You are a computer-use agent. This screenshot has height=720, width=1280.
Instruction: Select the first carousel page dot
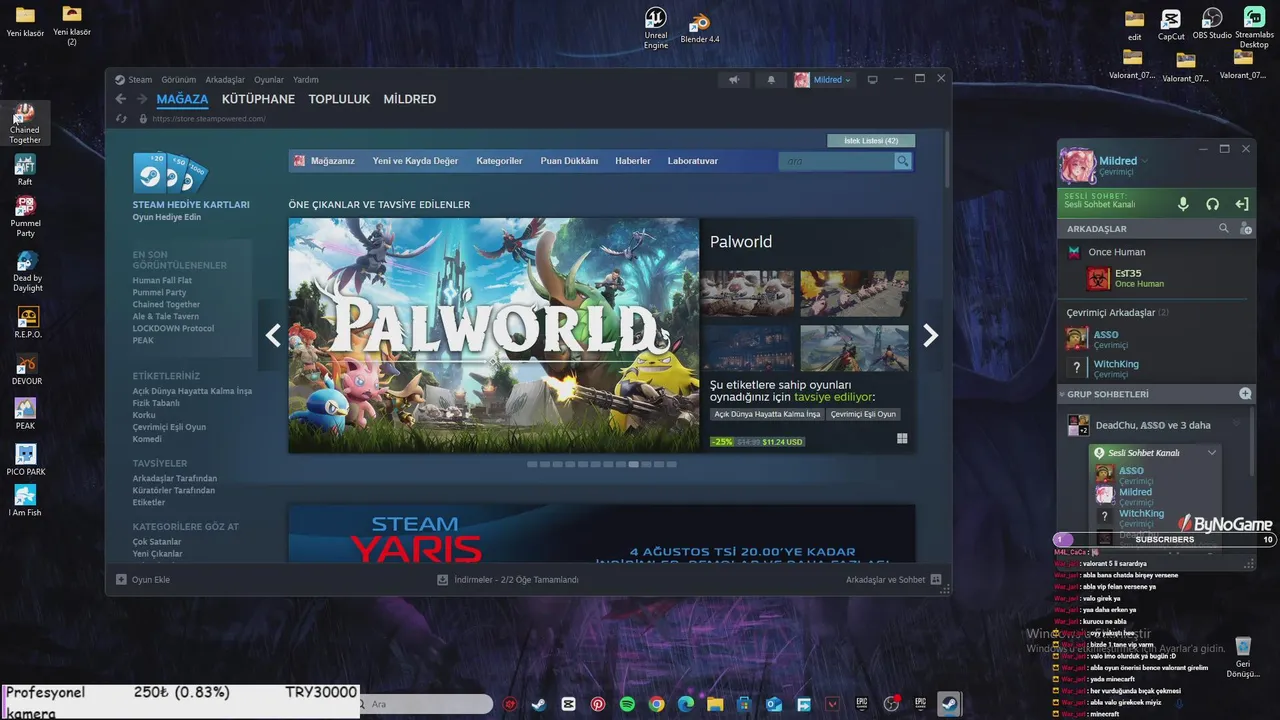pos(532,464)
